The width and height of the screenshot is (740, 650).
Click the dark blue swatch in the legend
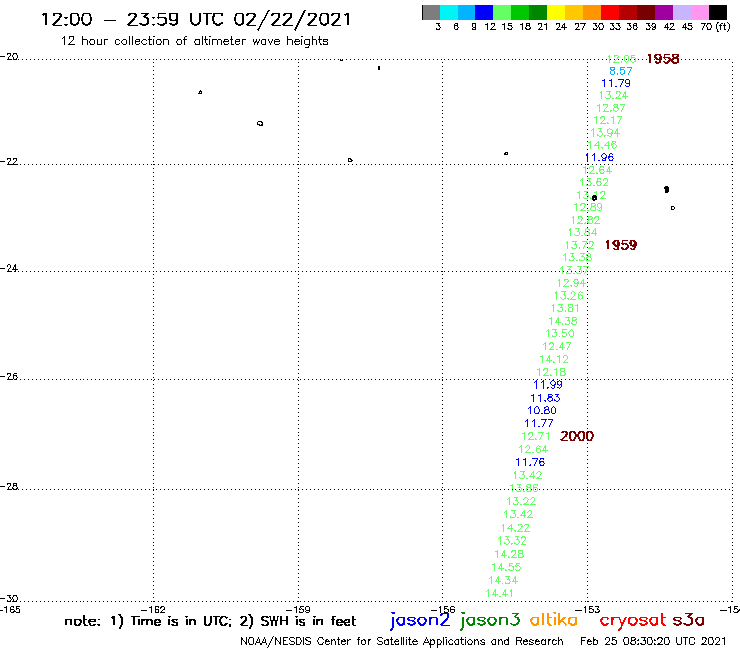[x=484, y=12]
